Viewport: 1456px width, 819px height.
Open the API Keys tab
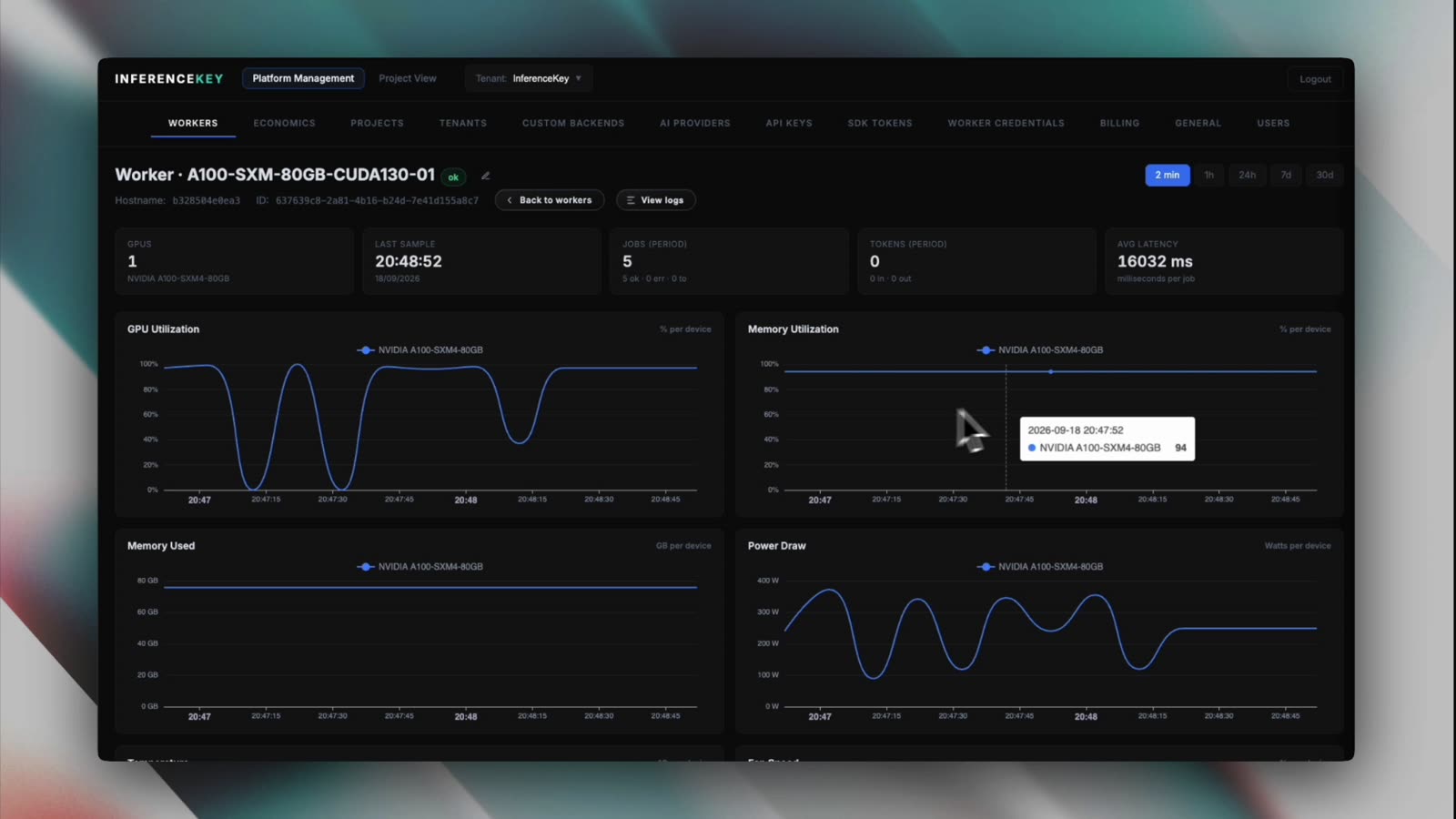(x=789, y=123)
